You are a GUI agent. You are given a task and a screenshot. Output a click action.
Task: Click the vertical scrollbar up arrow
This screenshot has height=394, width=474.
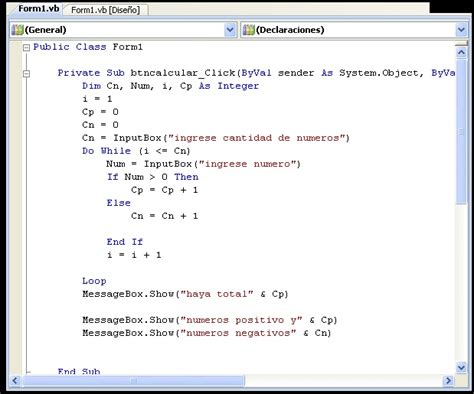pos(461,52)
